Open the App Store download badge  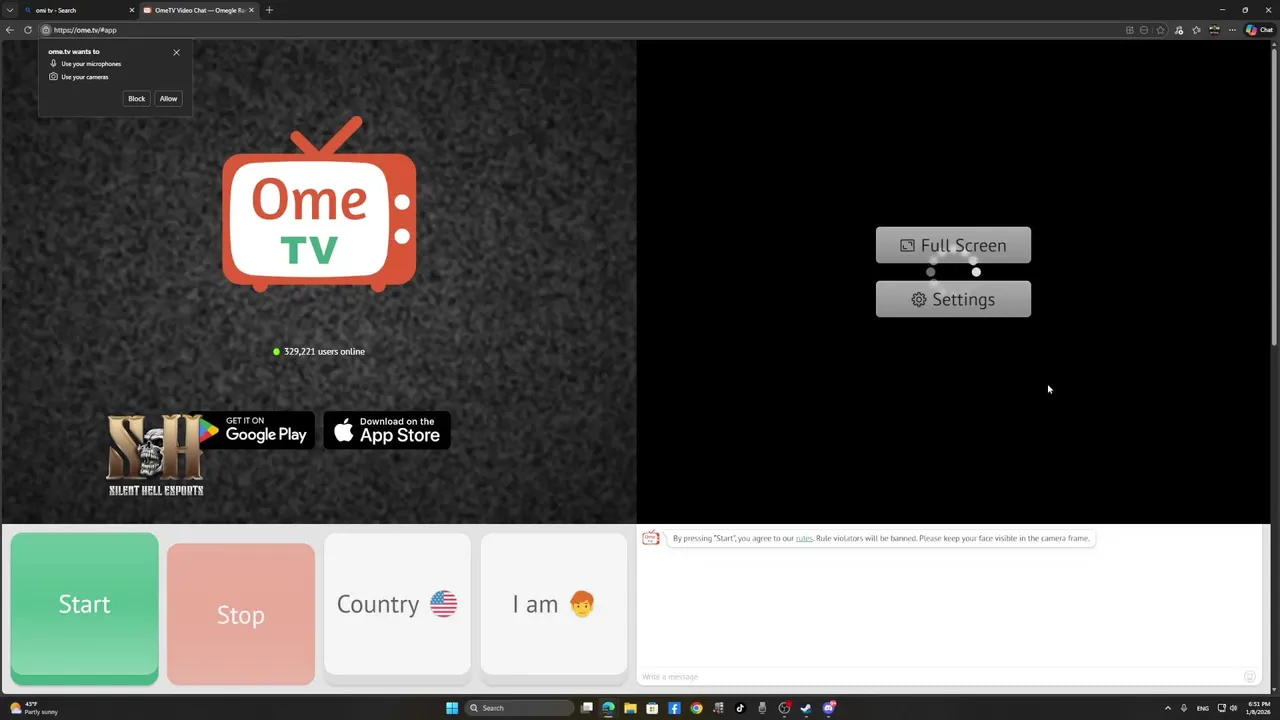click(387, 430)
